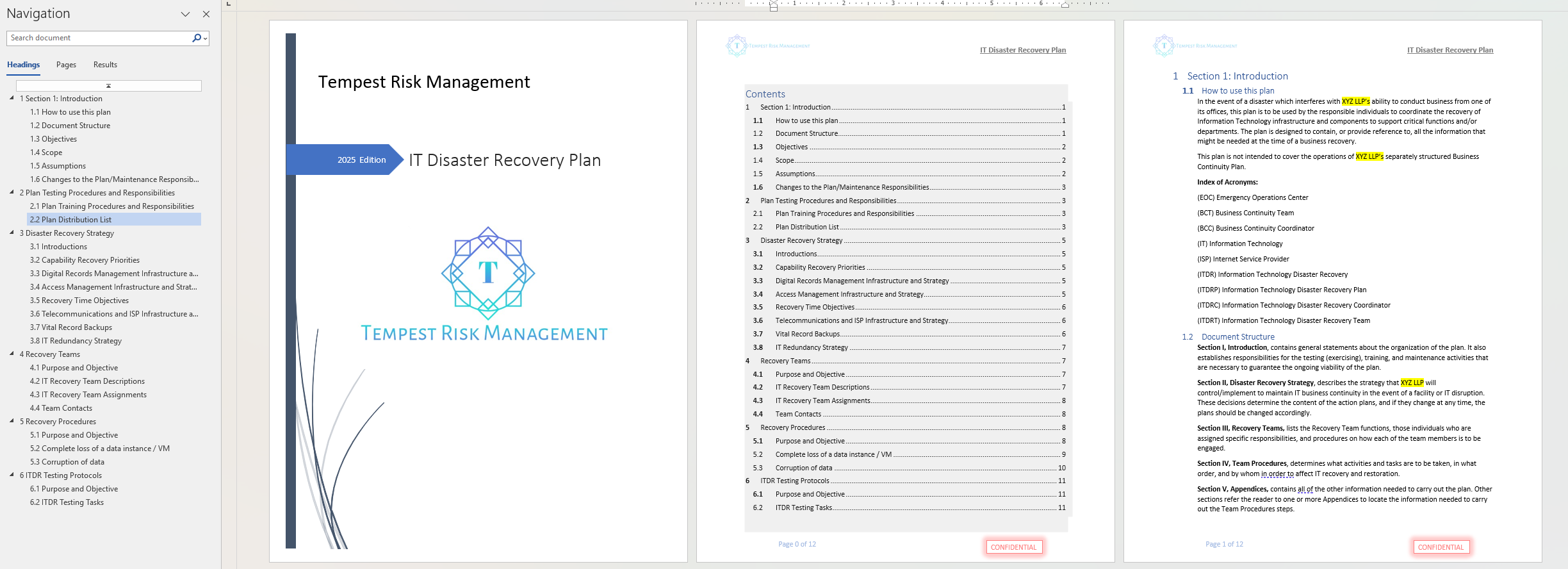
Task: Open 2.1 Plan Training Procedures heading
Action: (112, 206)
